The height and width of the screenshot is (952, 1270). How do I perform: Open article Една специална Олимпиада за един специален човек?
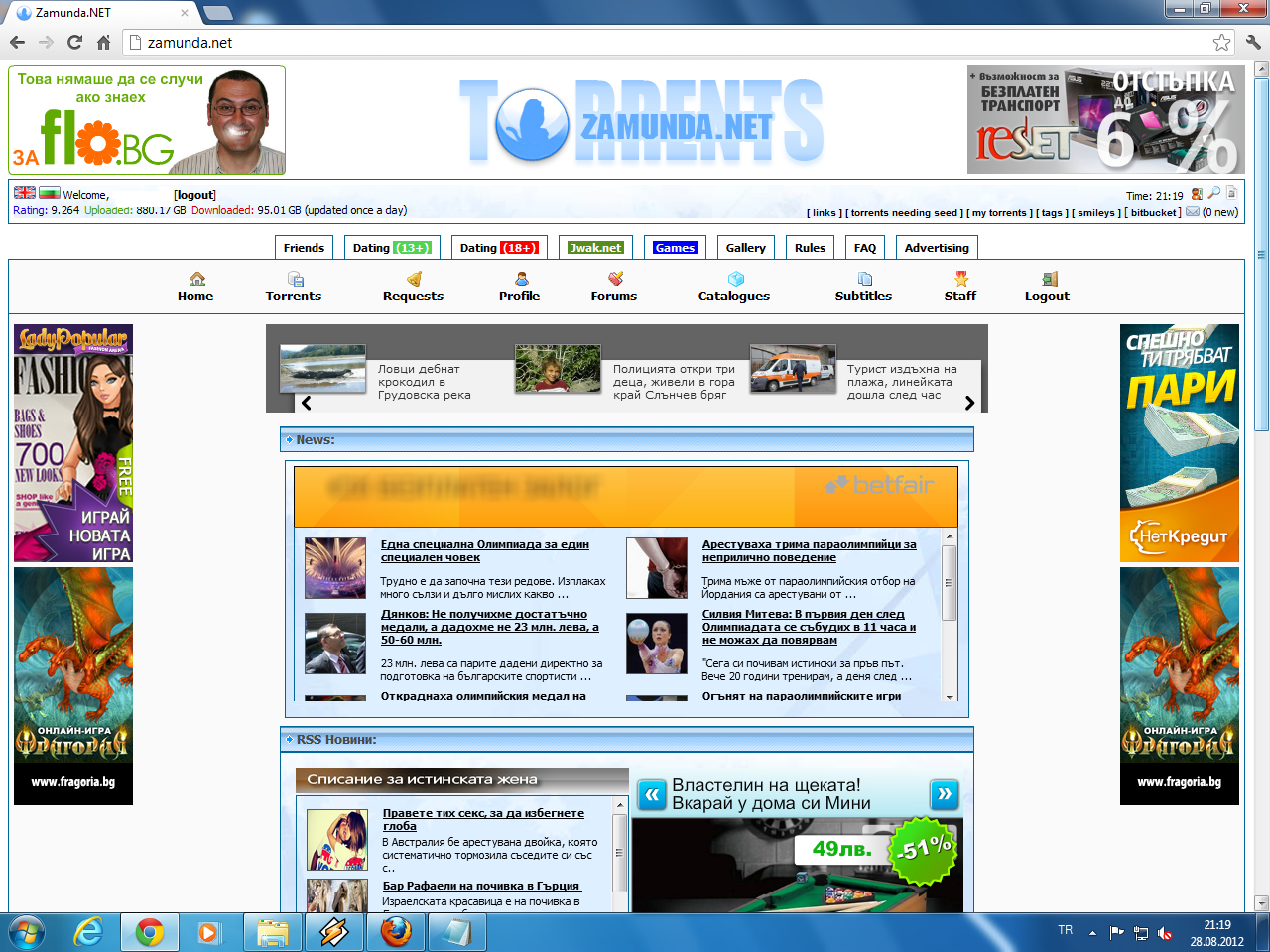click(x=485, y=550)
